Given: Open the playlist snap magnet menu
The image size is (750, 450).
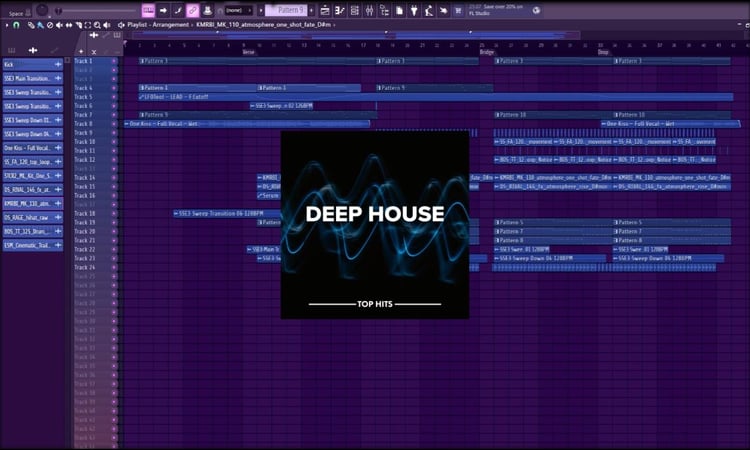Looking at the screenshot, I should [x=16, y=25].
